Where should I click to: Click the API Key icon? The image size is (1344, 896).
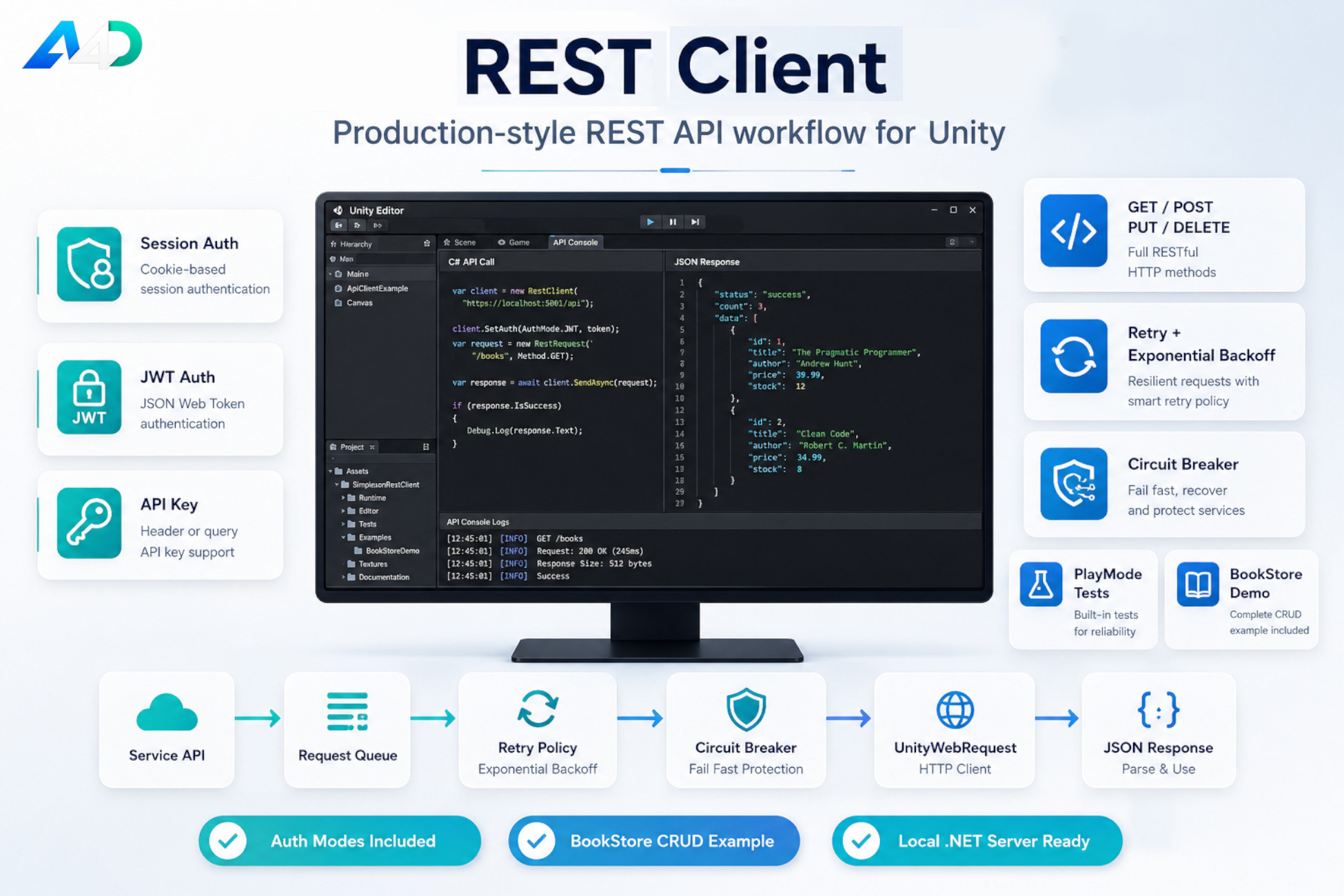point(89,523)
